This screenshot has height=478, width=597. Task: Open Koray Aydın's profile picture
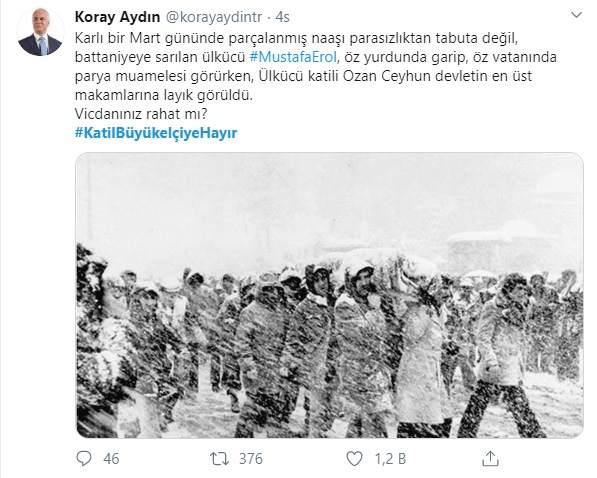click(40, 32)
